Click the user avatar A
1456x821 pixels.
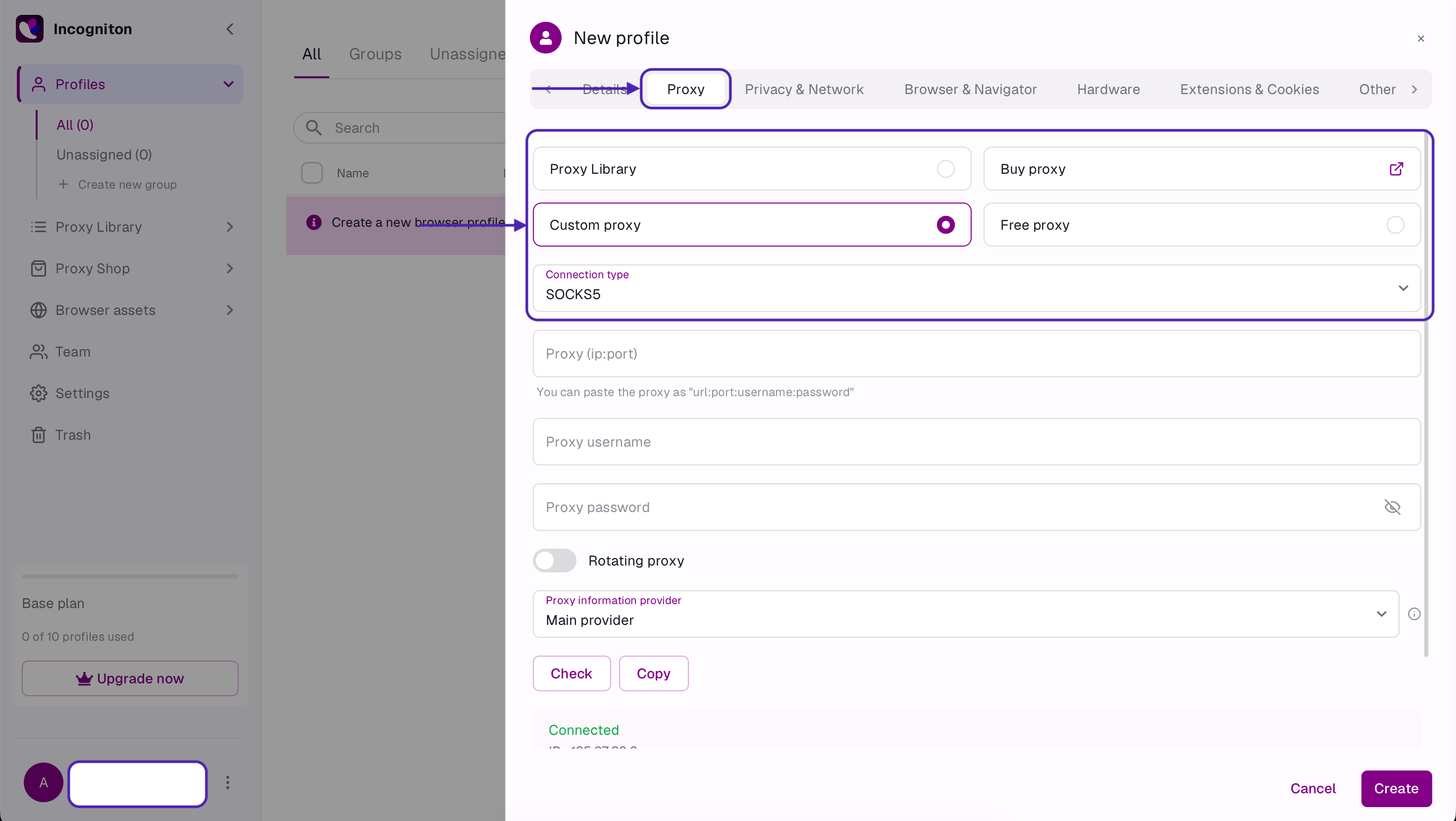(x=44, y=782)
